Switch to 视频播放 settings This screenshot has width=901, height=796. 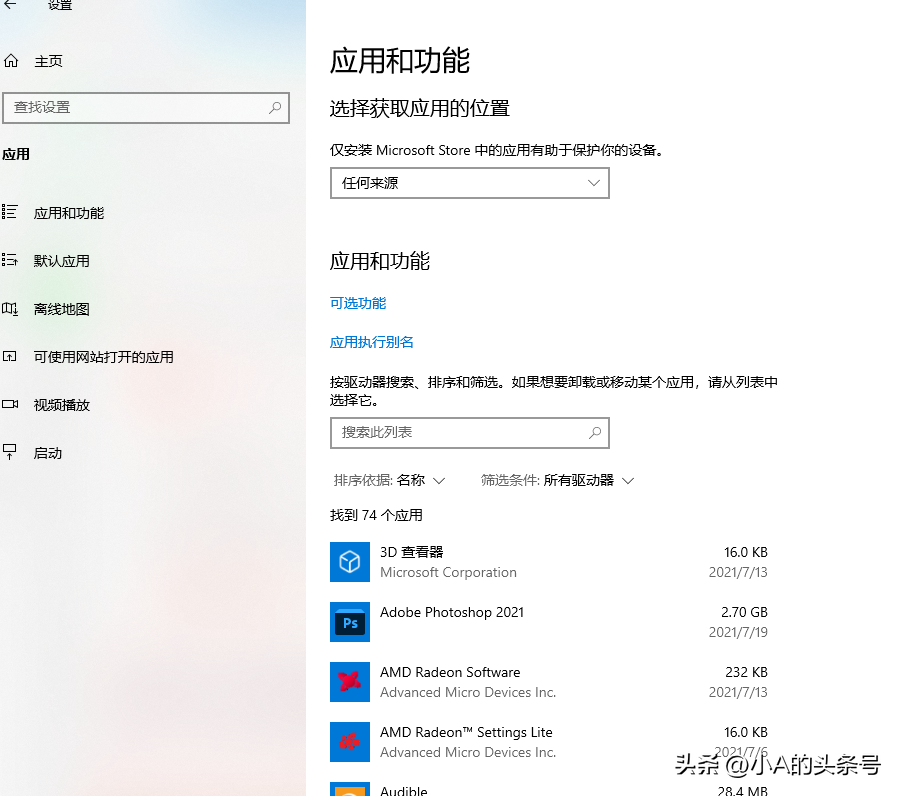coord(61,405)
